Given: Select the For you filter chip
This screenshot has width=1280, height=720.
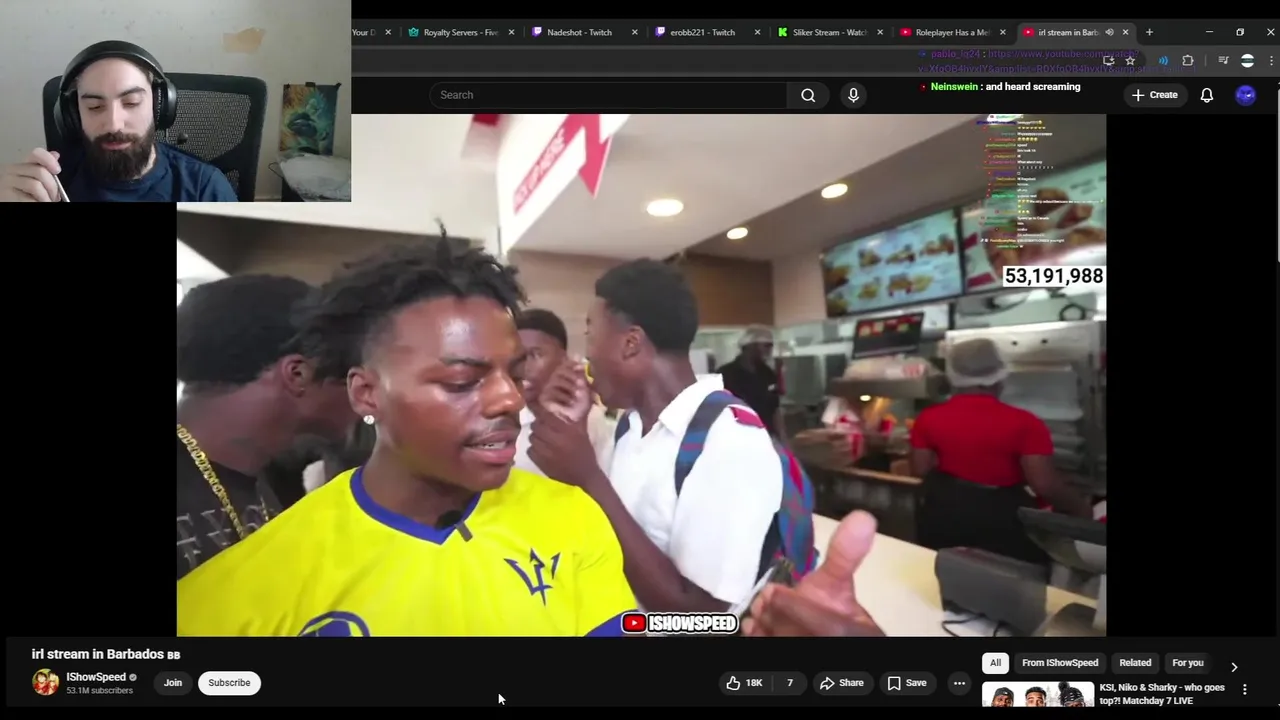Looking at the screenshot, I should click(1188, 663).
